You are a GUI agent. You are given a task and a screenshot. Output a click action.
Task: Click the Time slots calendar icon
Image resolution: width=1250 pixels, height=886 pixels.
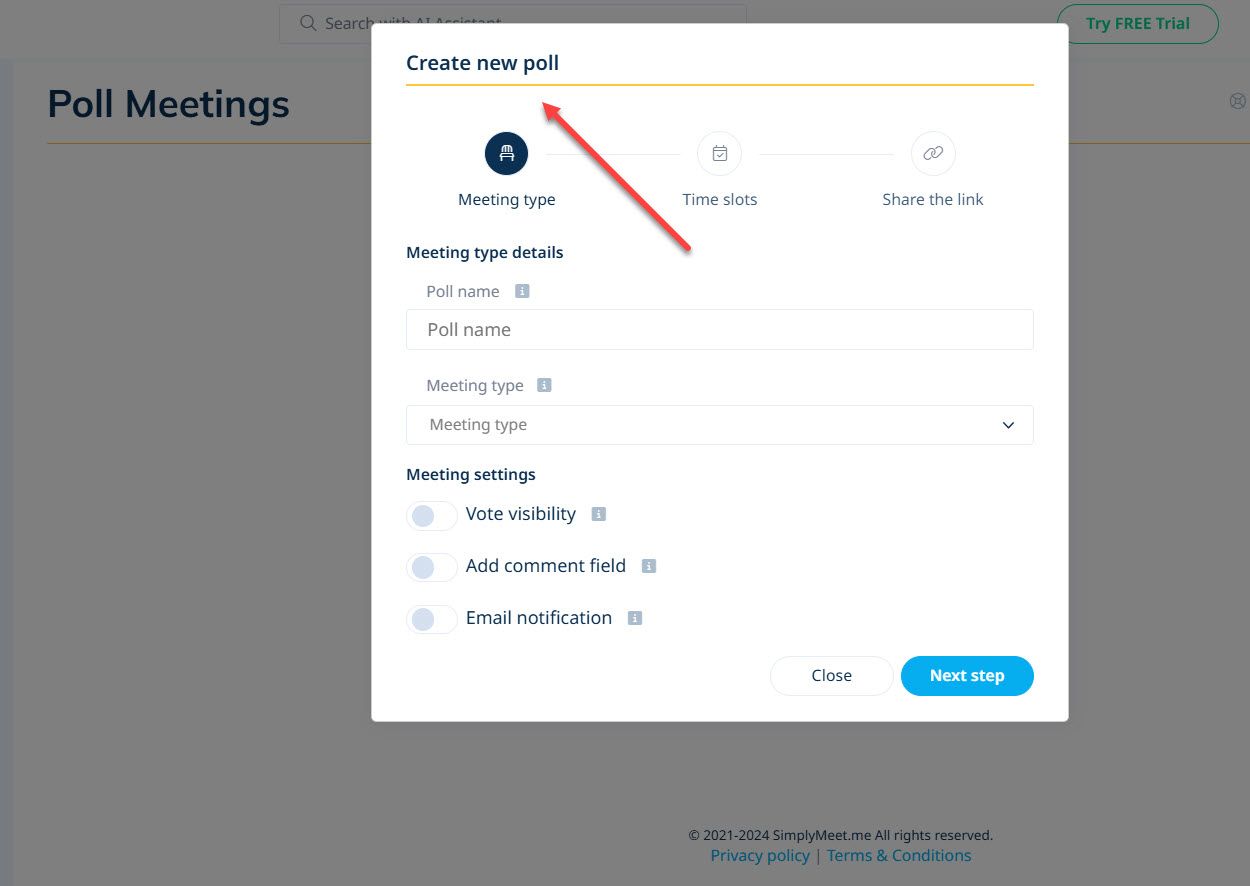(x=719, y=153)
